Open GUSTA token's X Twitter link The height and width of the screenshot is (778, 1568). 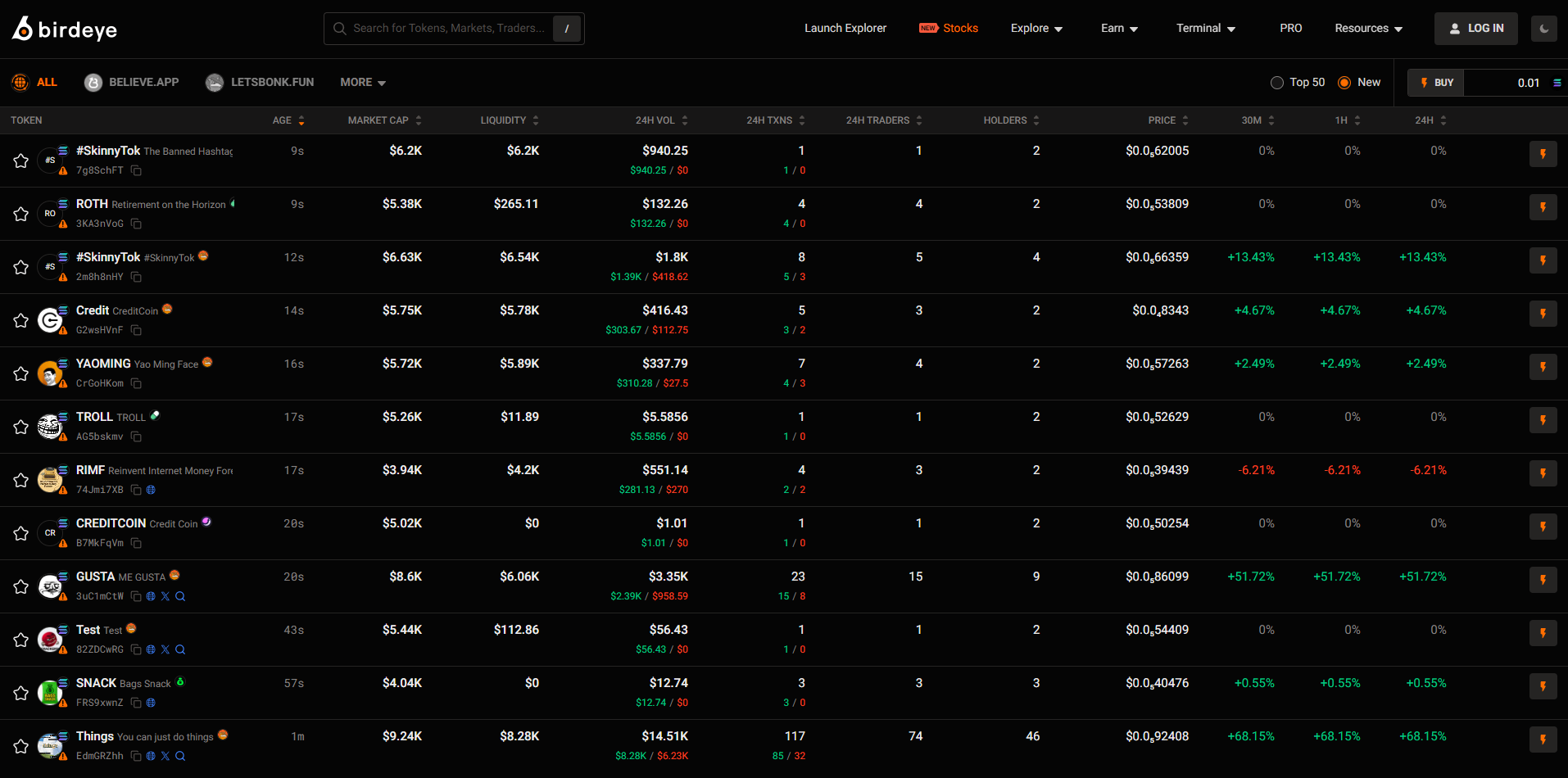165,596
